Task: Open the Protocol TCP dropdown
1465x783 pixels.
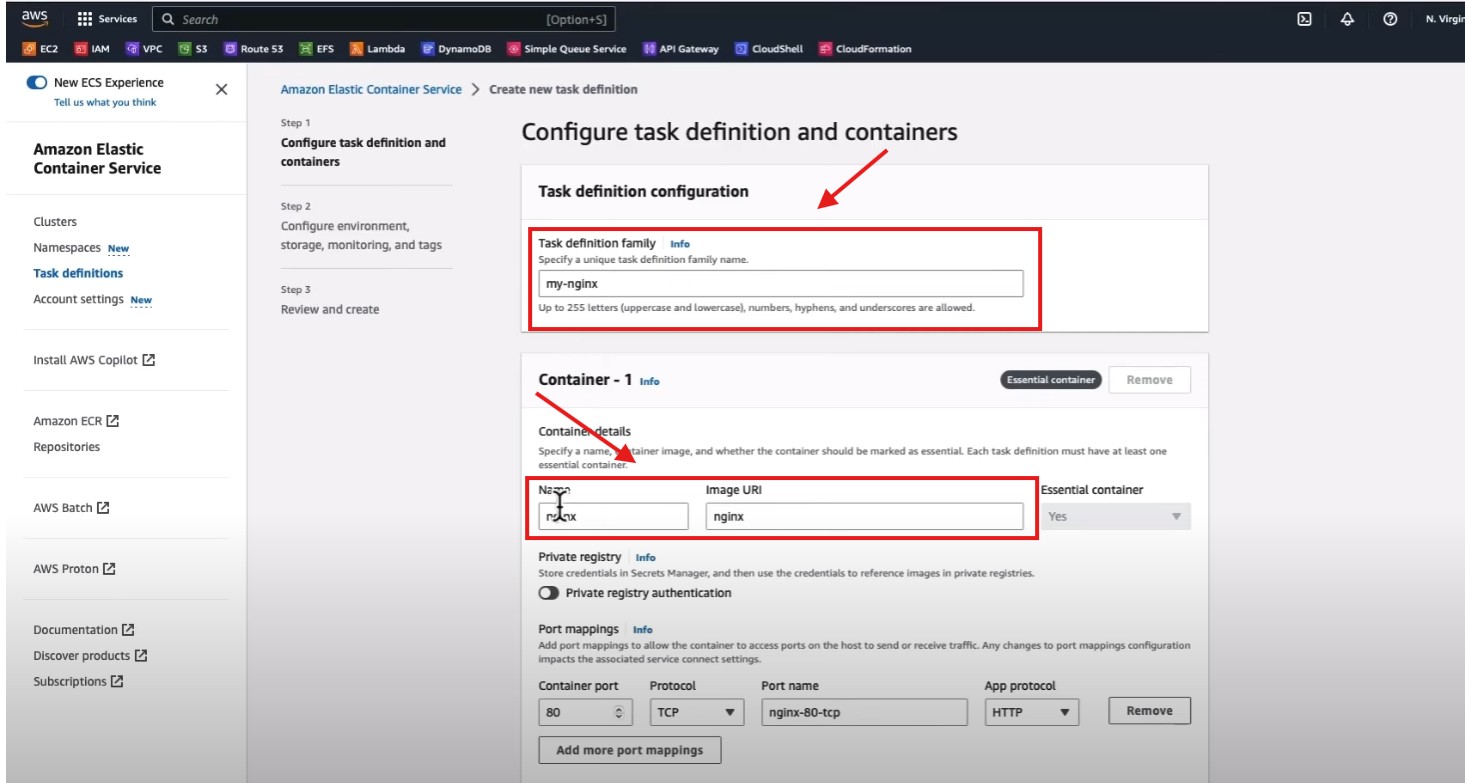Action: pos(696,712)
